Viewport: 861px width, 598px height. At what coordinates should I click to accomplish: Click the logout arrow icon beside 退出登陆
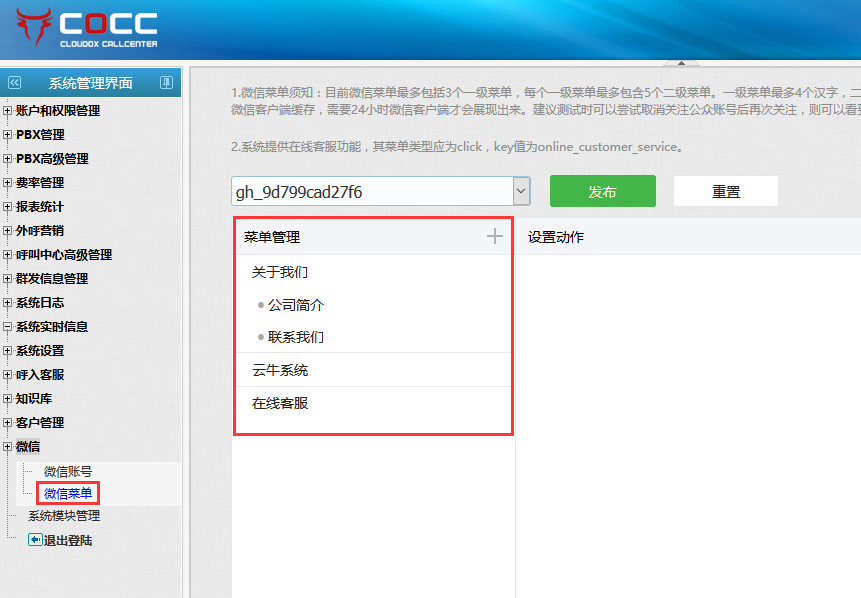tap(35, 540)
